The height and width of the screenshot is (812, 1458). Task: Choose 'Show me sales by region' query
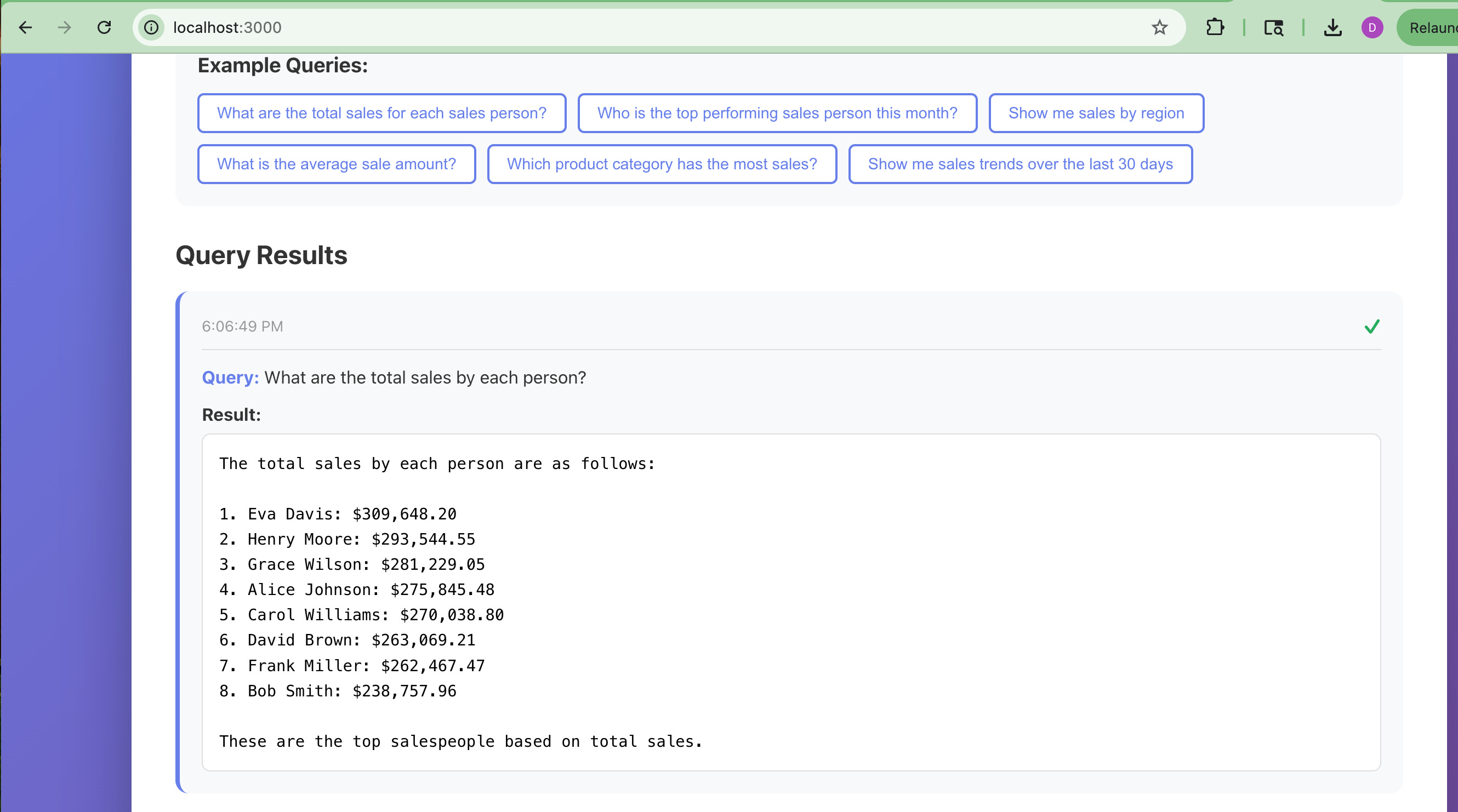(1096, 113)
